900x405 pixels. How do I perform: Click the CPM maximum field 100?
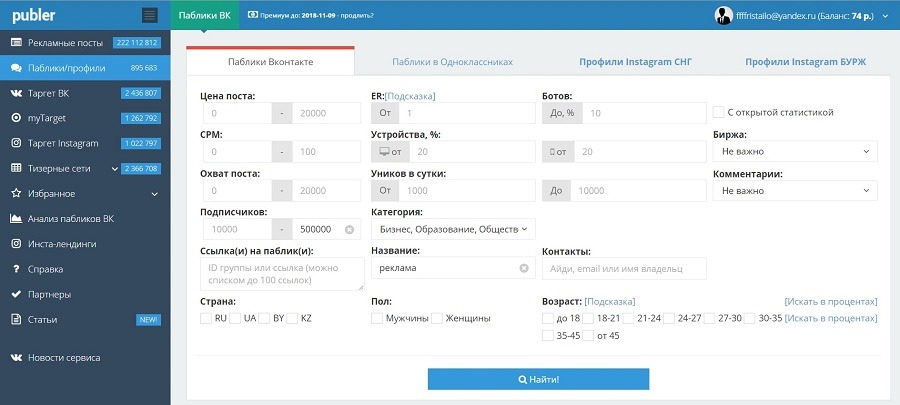(327, 152)
